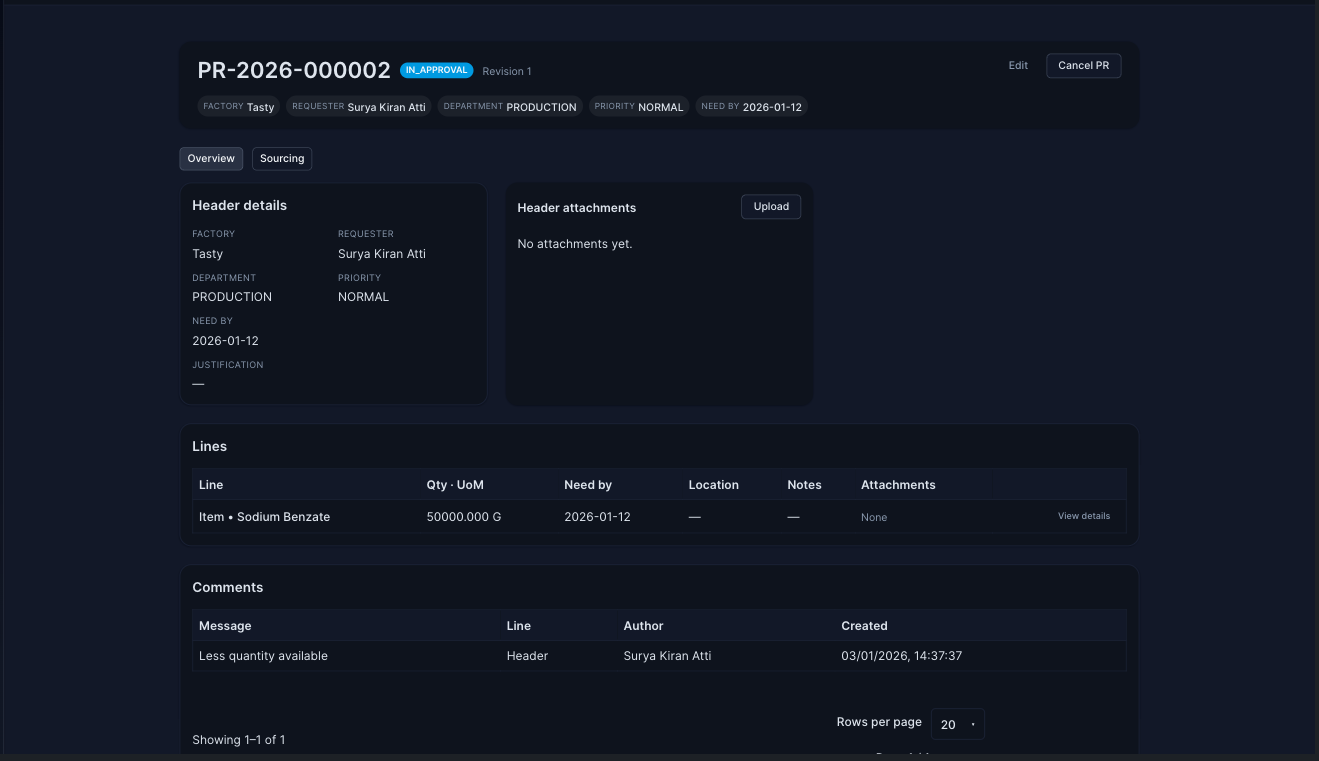Open View details for Sodium Benzate line
1319x761 pixels.
(x=1083, y=517)
